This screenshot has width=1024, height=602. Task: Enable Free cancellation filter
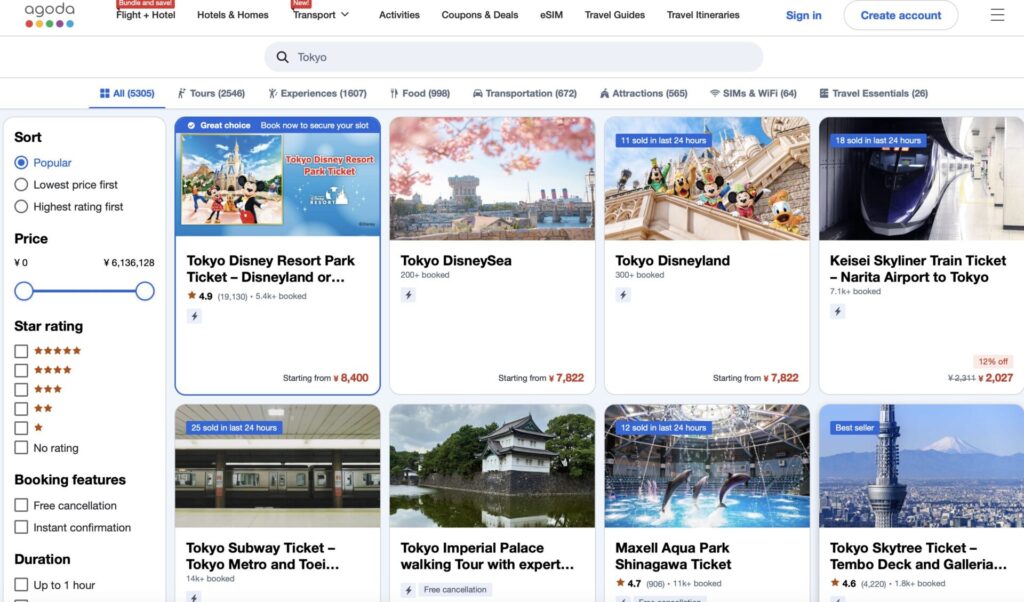(x=21, y=506)
